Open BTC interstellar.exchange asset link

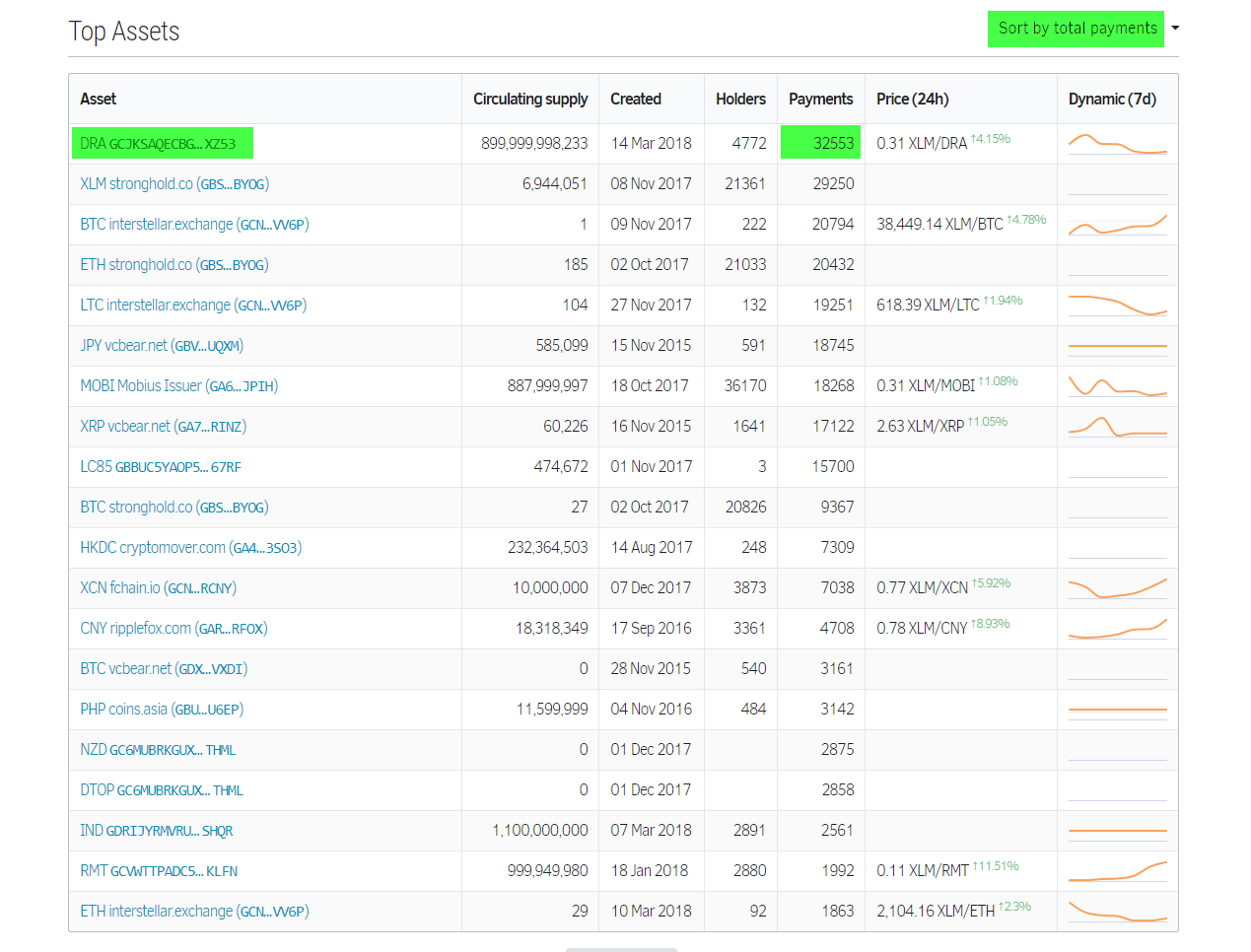194,225
